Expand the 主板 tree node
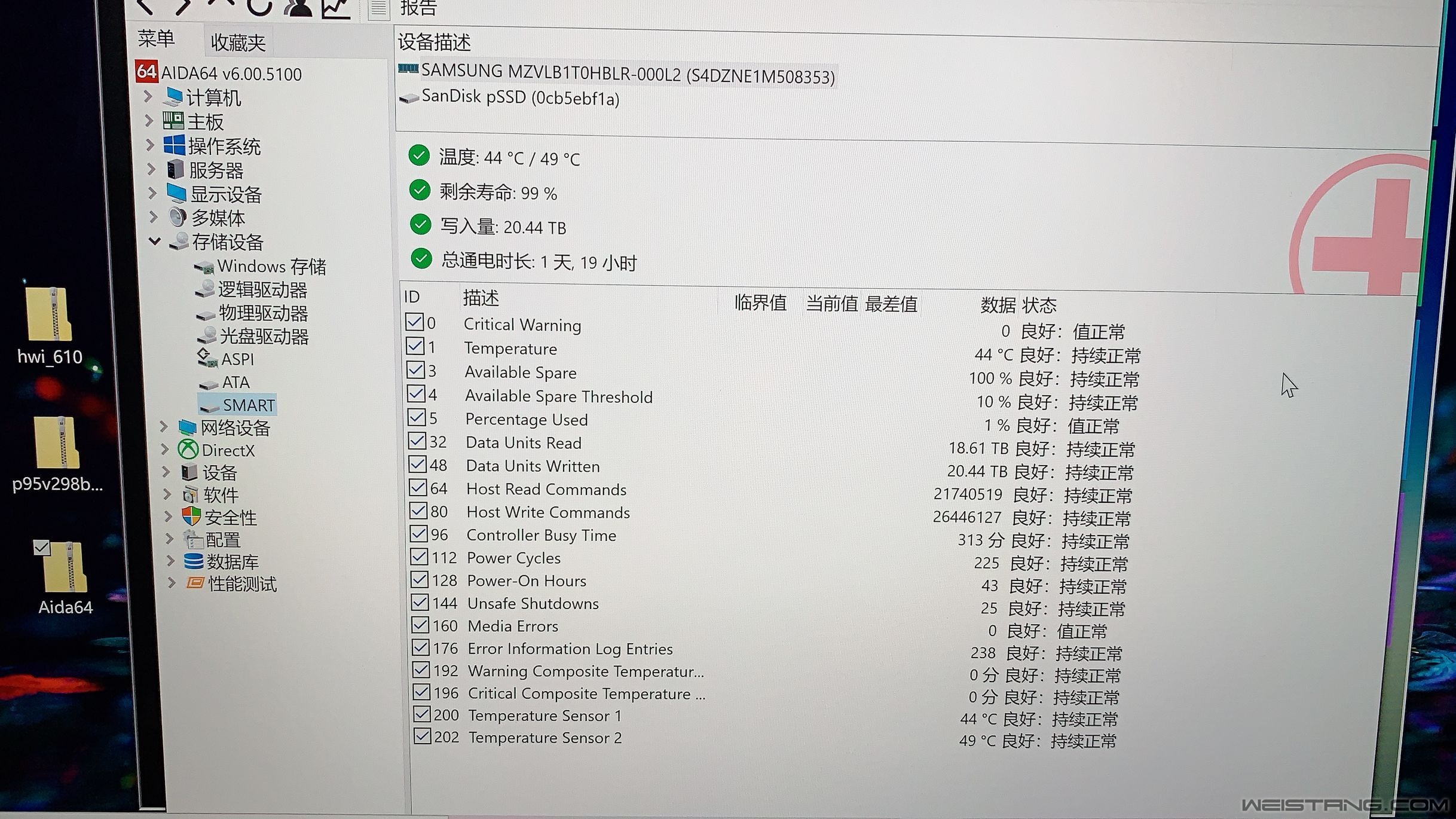Image resolution: width=1456 pixels, height=819 pixels. coord(149,121)
